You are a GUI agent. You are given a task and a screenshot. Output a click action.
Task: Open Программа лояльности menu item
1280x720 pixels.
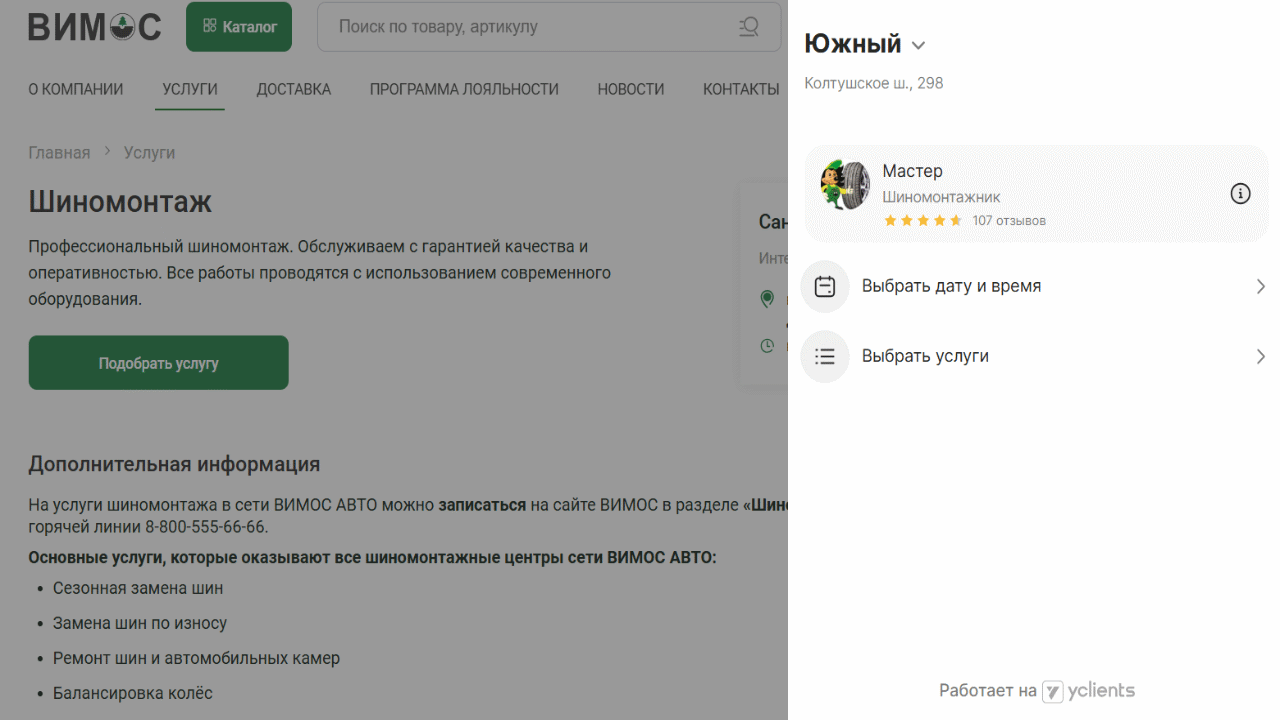coord(464,89)
